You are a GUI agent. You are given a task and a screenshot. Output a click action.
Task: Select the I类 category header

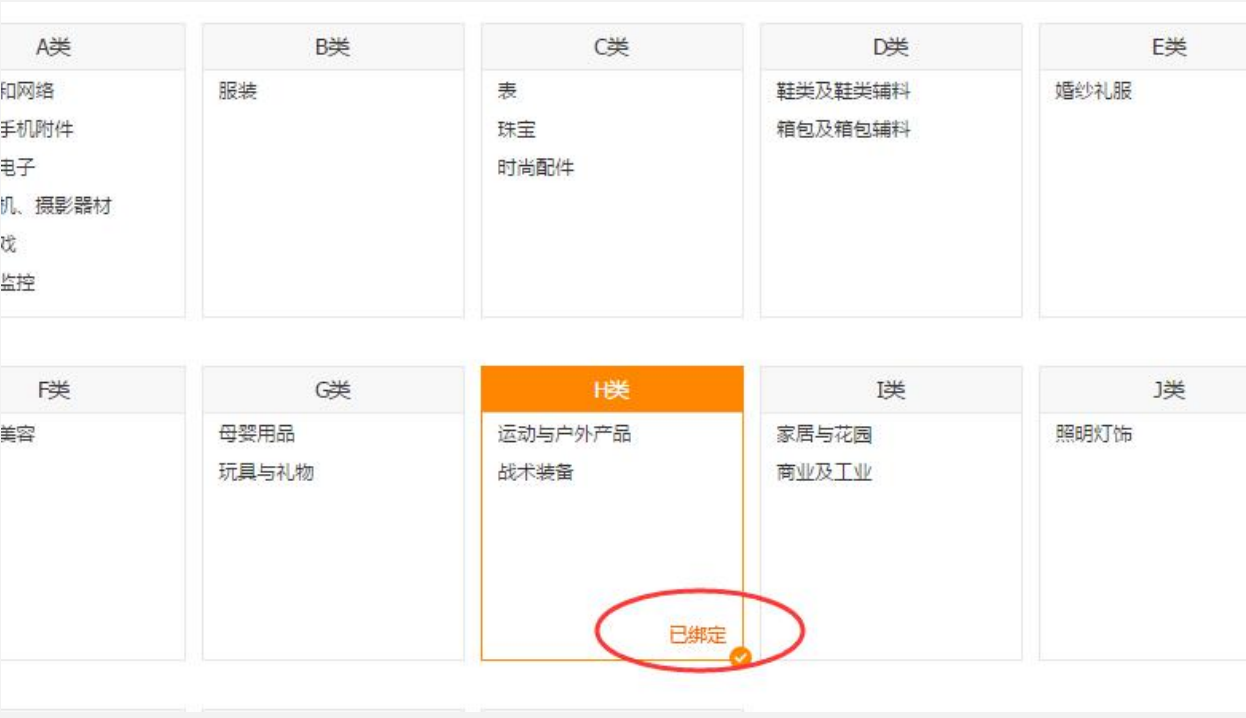point(891,390)
